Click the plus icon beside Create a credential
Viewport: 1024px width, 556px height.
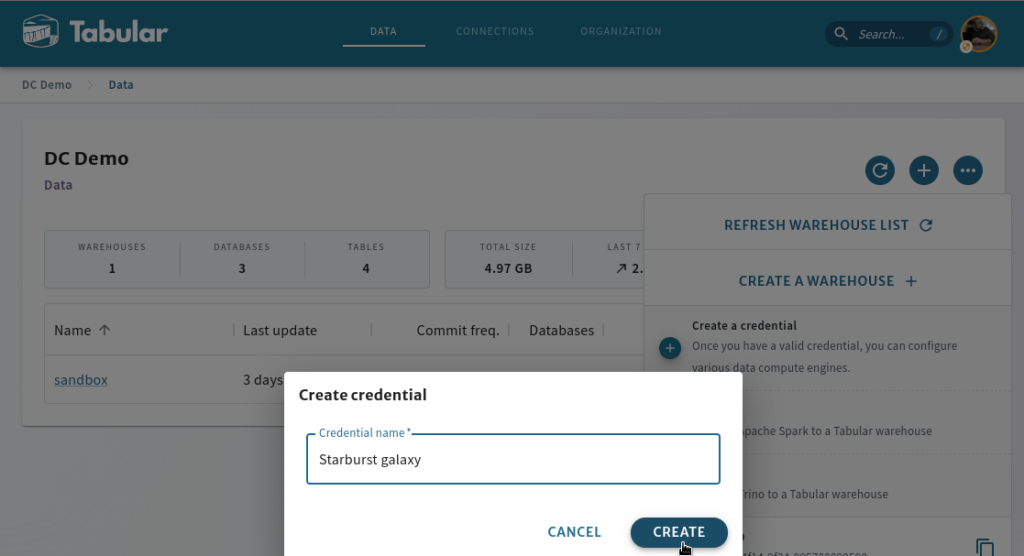tap(669, 348)
